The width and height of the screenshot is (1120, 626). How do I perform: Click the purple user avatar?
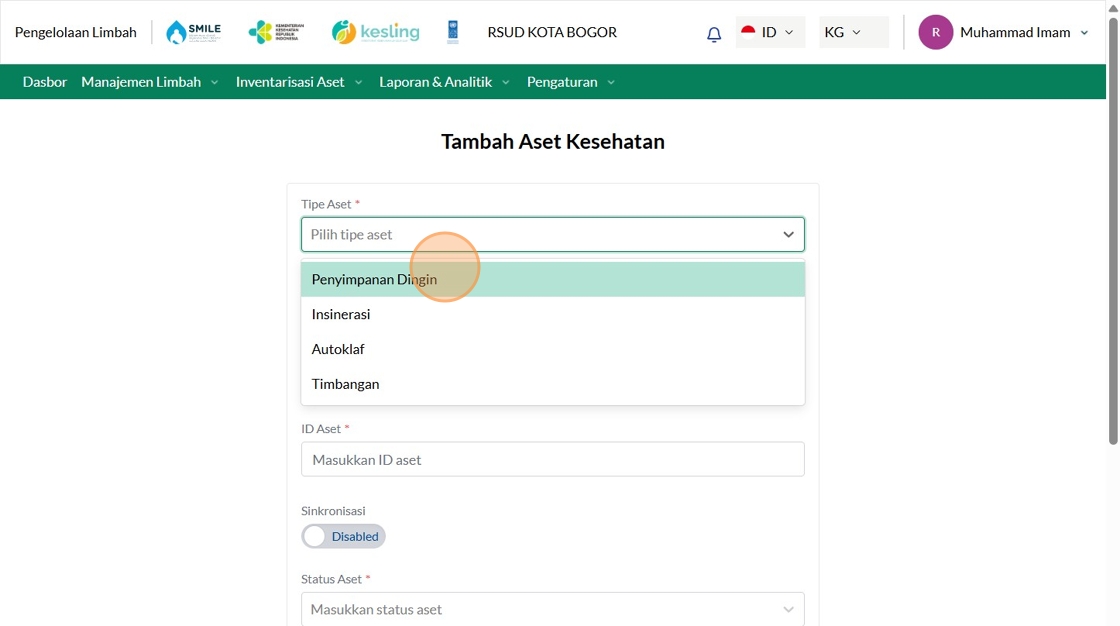pos(935,32)
